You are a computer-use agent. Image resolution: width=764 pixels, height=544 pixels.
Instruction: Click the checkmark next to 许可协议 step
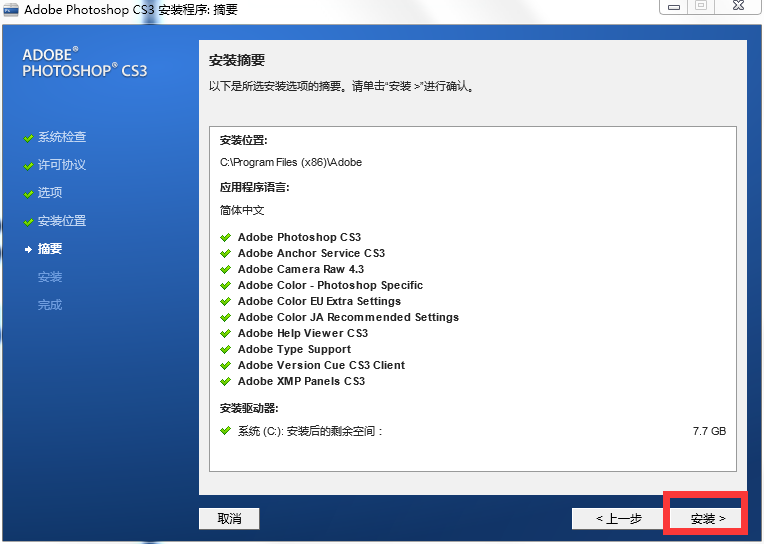pos(28,166)
